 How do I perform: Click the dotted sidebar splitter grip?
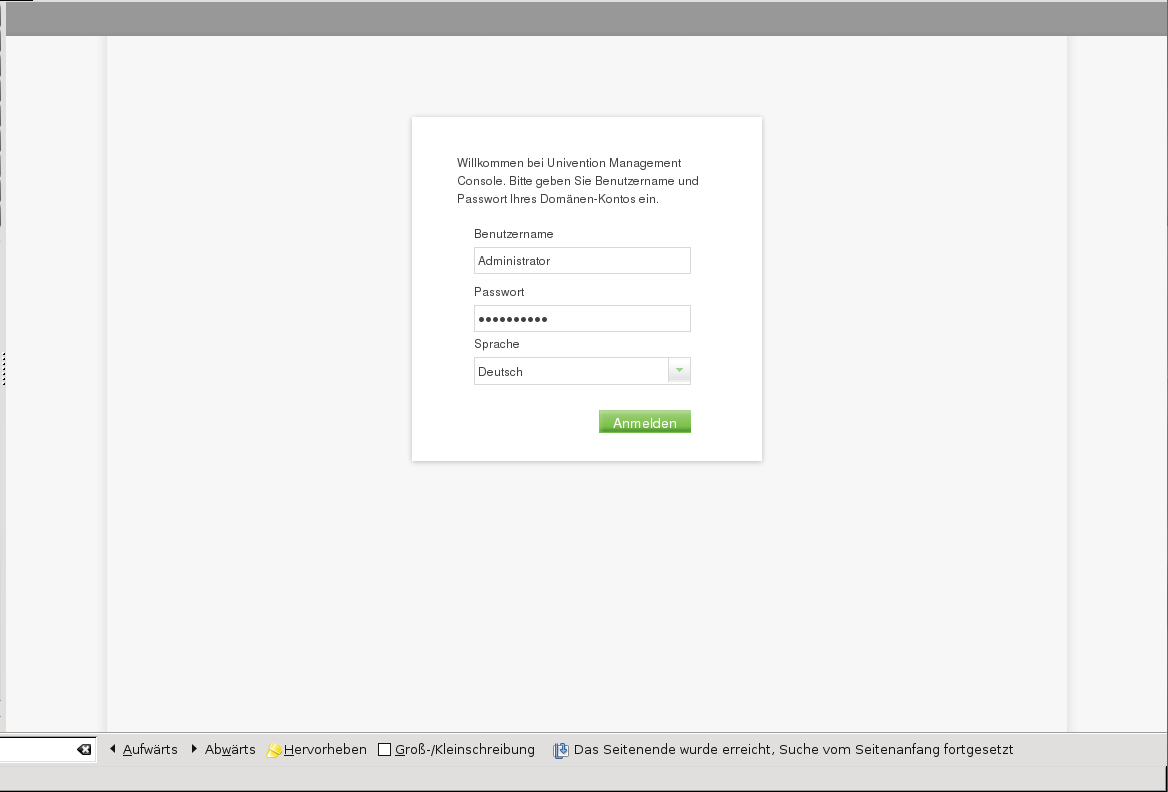pos(4,369)
